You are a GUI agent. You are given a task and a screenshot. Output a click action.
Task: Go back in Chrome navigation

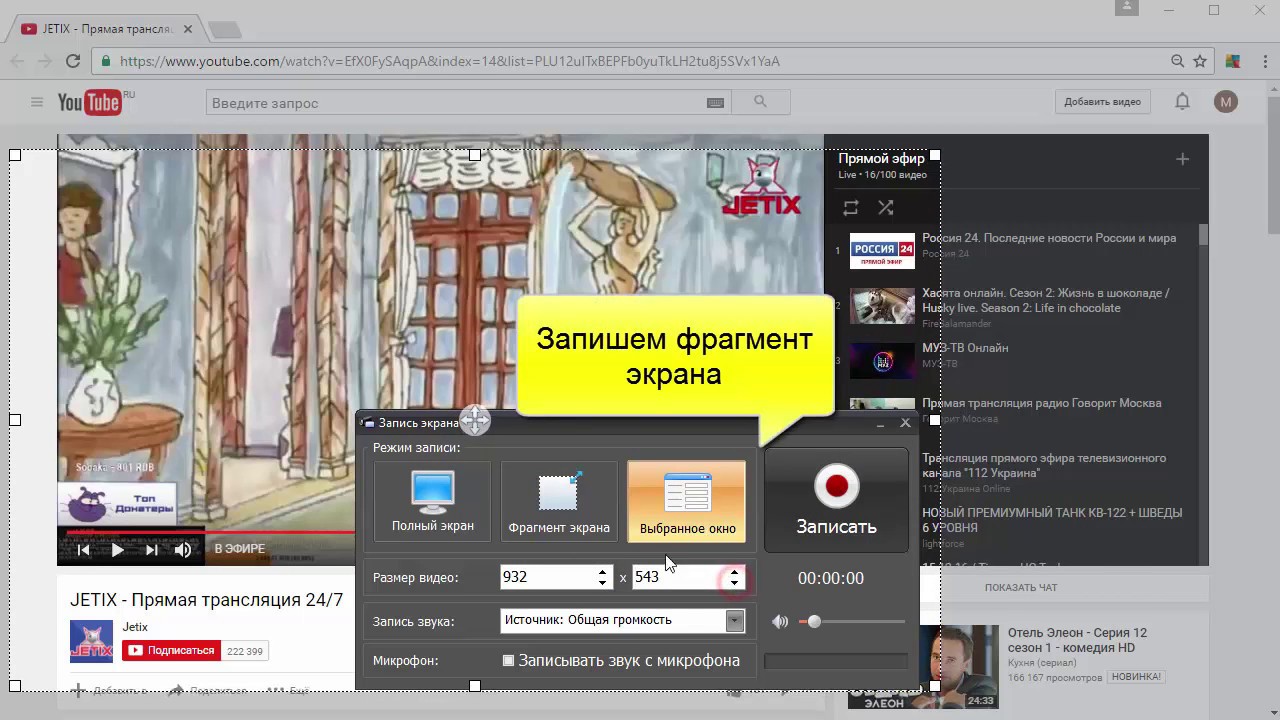pos(17,61)
